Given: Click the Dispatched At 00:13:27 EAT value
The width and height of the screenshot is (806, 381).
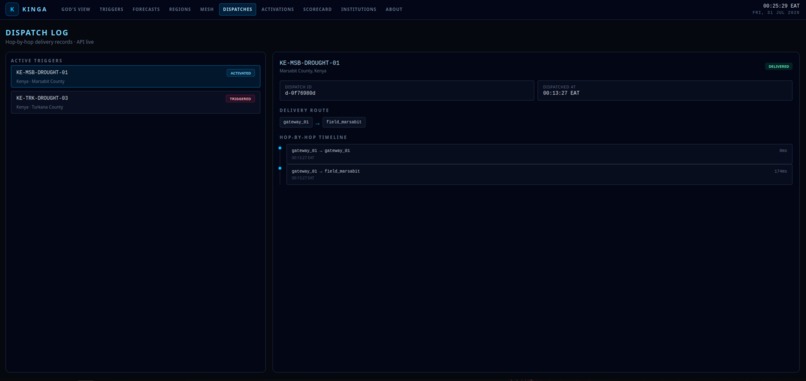Looking at the screenshot, I should point(561,93).
